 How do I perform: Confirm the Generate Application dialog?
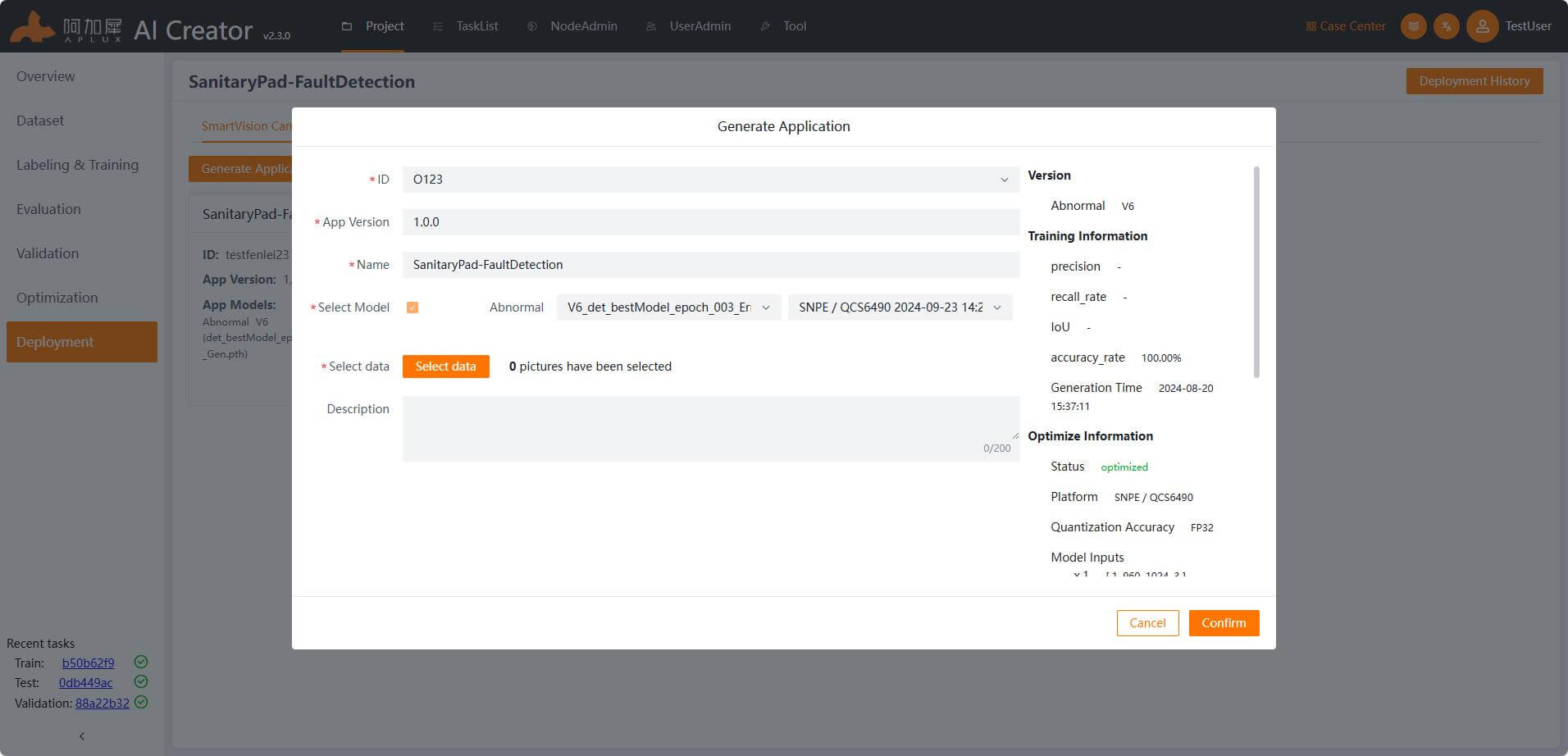pos(1224,623)
